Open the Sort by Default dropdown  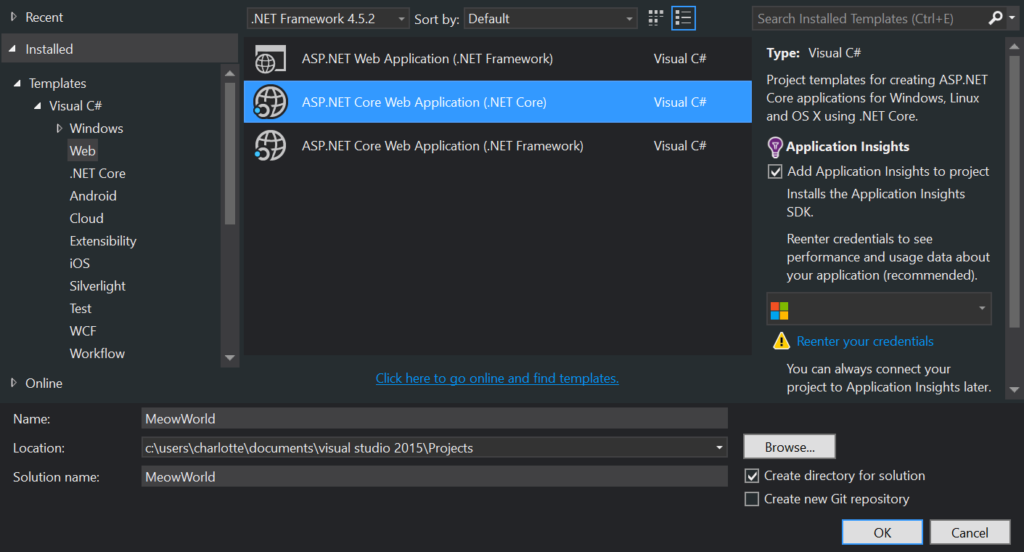pos(550,18)
